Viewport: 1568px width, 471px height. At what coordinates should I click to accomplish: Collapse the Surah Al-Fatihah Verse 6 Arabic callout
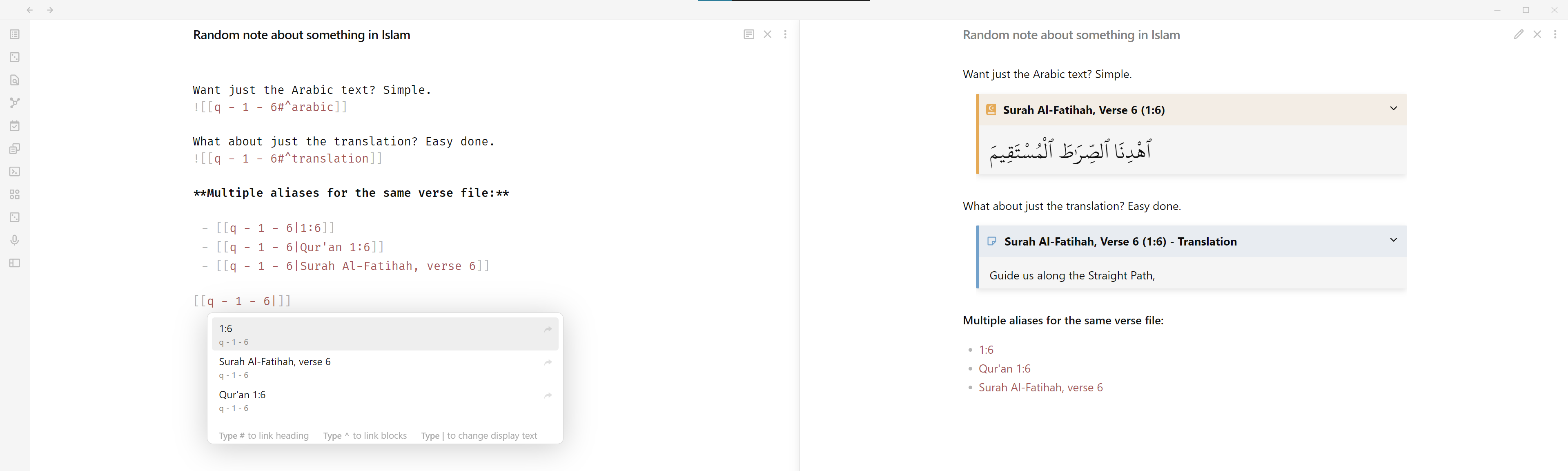tap(1394, 109)
